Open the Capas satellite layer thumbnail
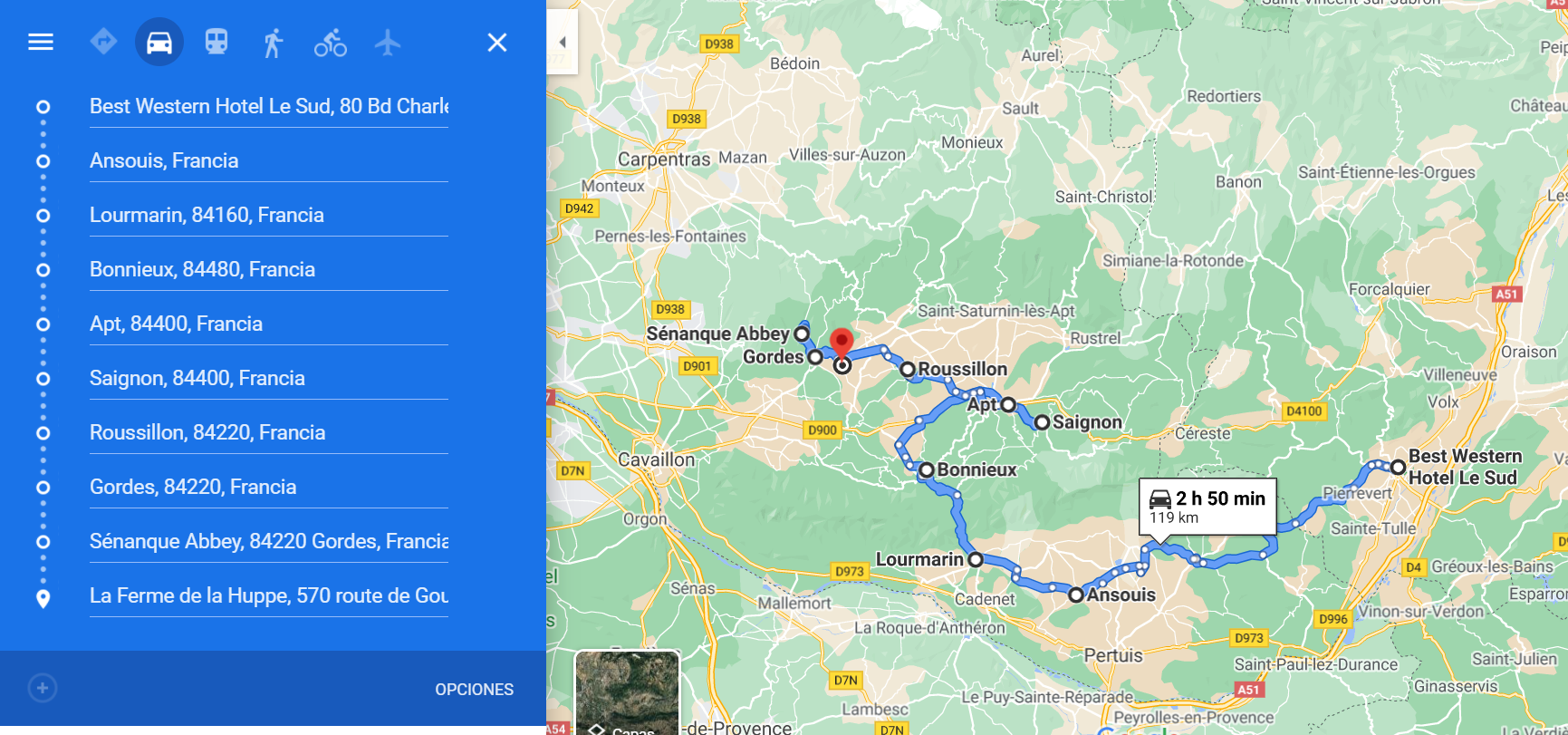1568x735 pixels. 627,692
